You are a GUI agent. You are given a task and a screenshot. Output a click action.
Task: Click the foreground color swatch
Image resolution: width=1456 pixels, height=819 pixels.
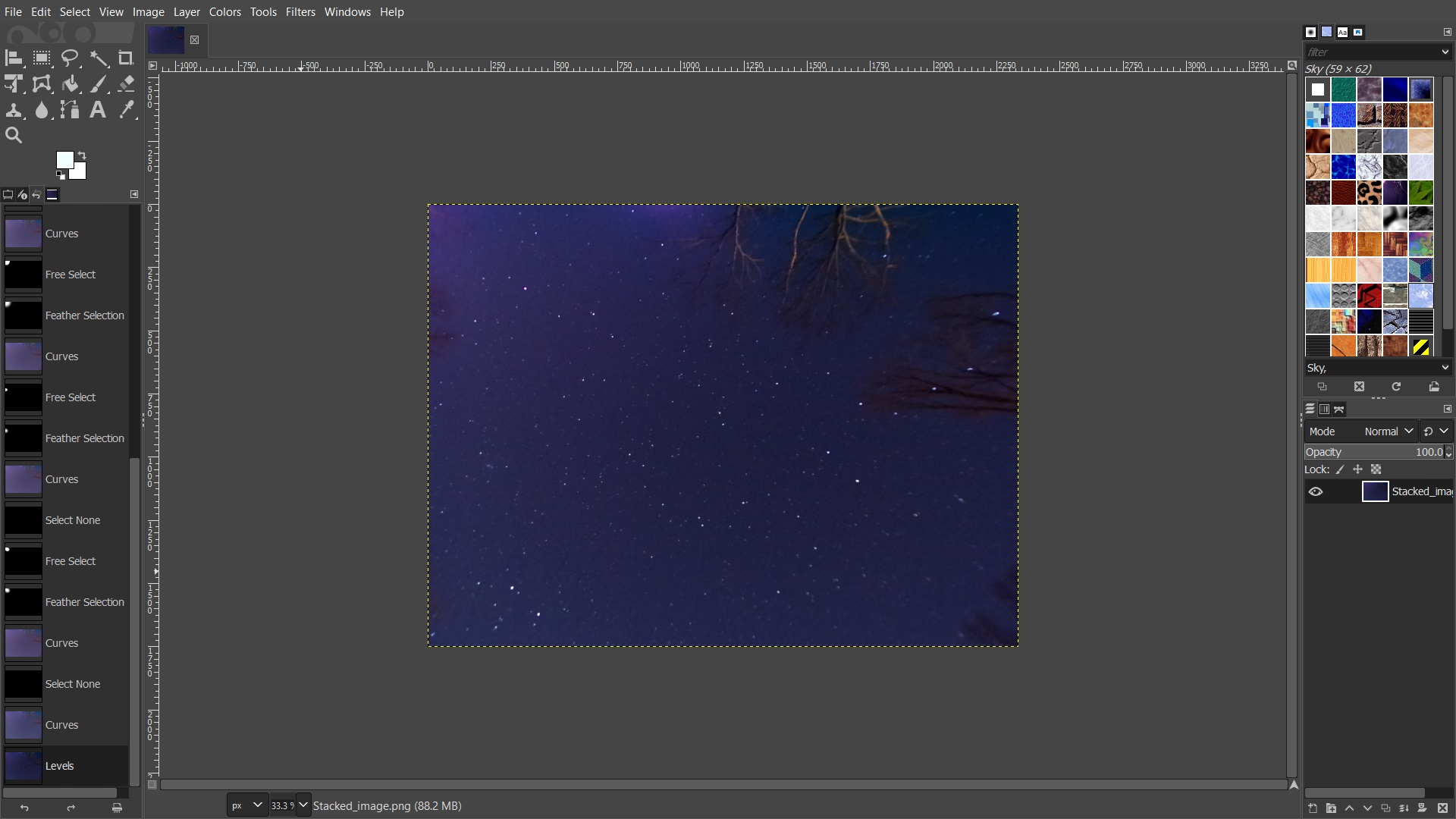click(64, 158)
